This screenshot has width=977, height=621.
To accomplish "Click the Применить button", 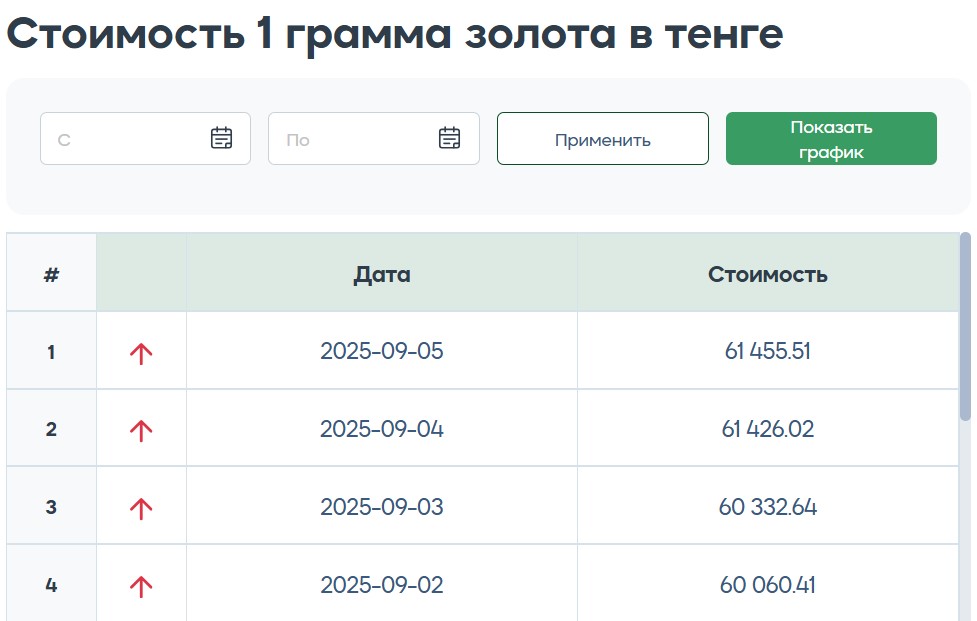I will pos(602,139).
